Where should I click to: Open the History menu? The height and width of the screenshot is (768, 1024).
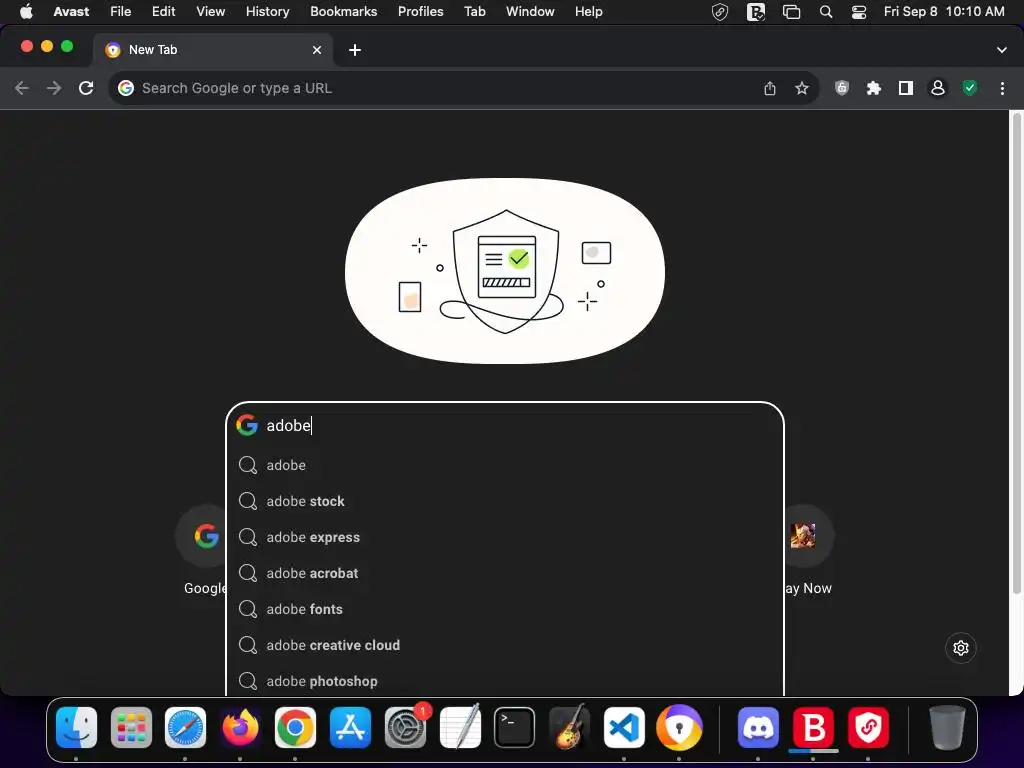click(267, 12)
